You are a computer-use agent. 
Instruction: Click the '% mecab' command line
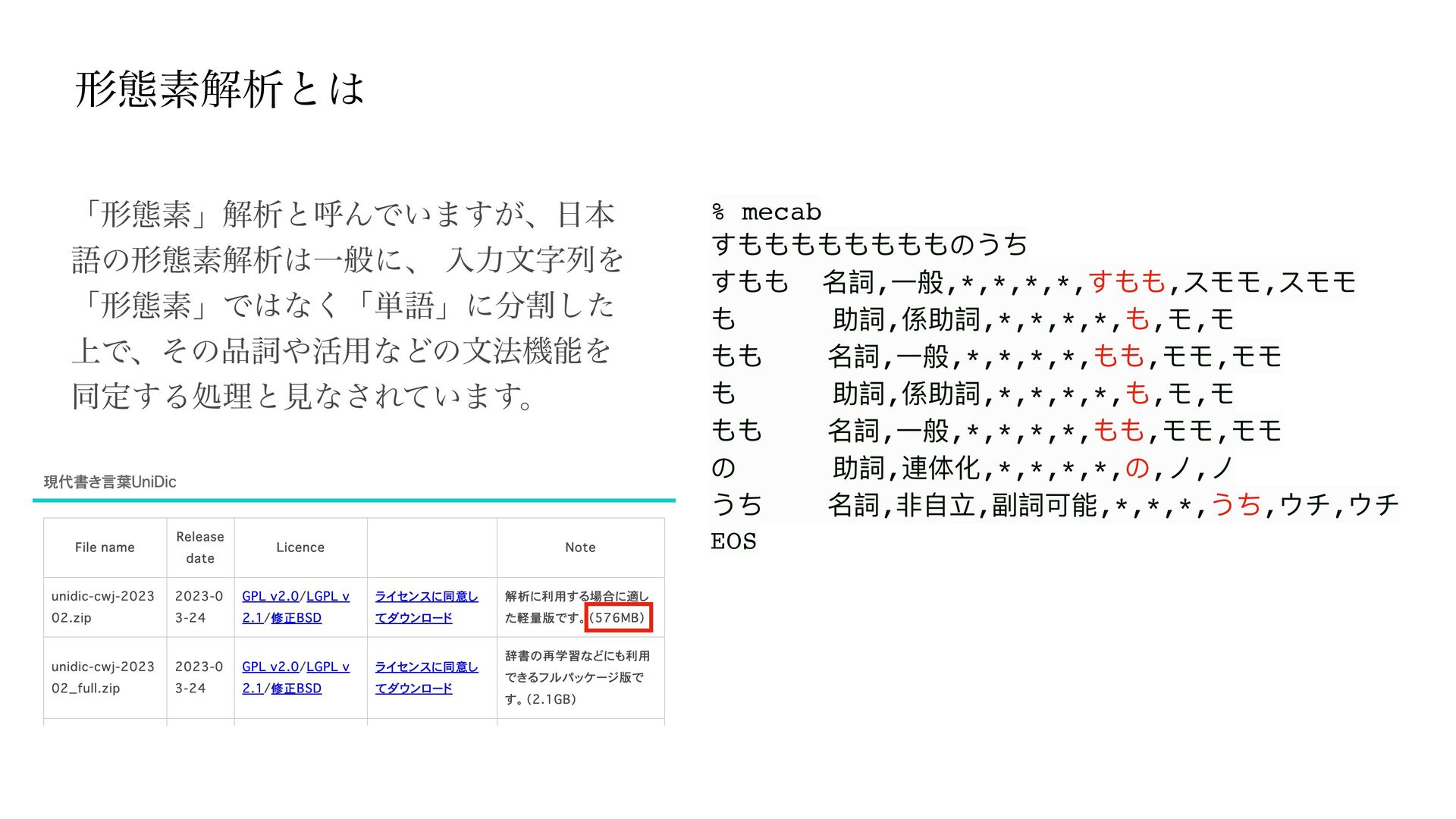click(x=766, y=212)
